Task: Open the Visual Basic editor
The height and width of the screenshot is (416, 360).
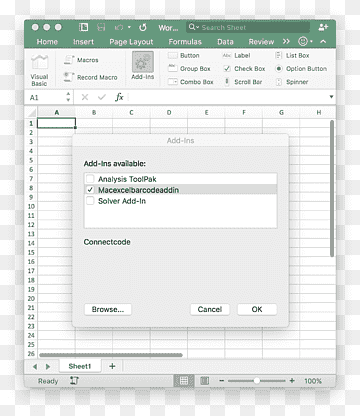Action: [39, 70]
